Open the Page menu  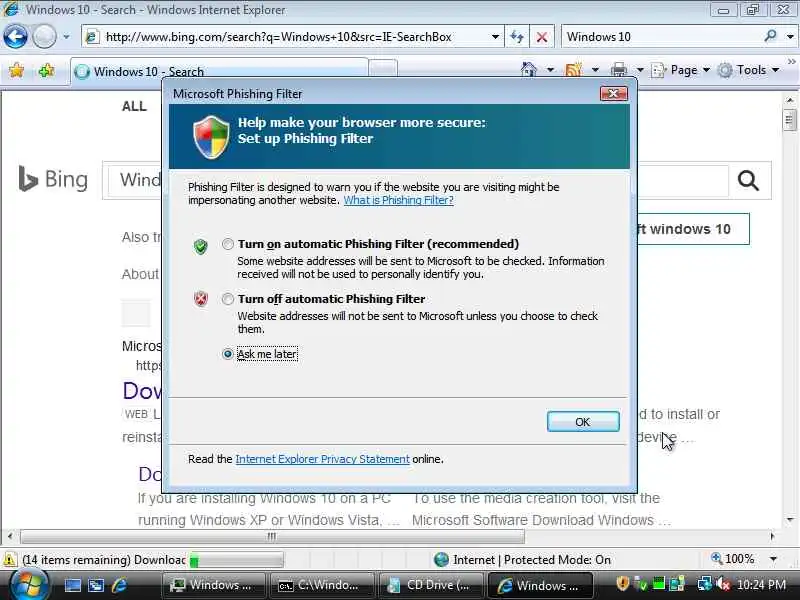coord(681,70)
